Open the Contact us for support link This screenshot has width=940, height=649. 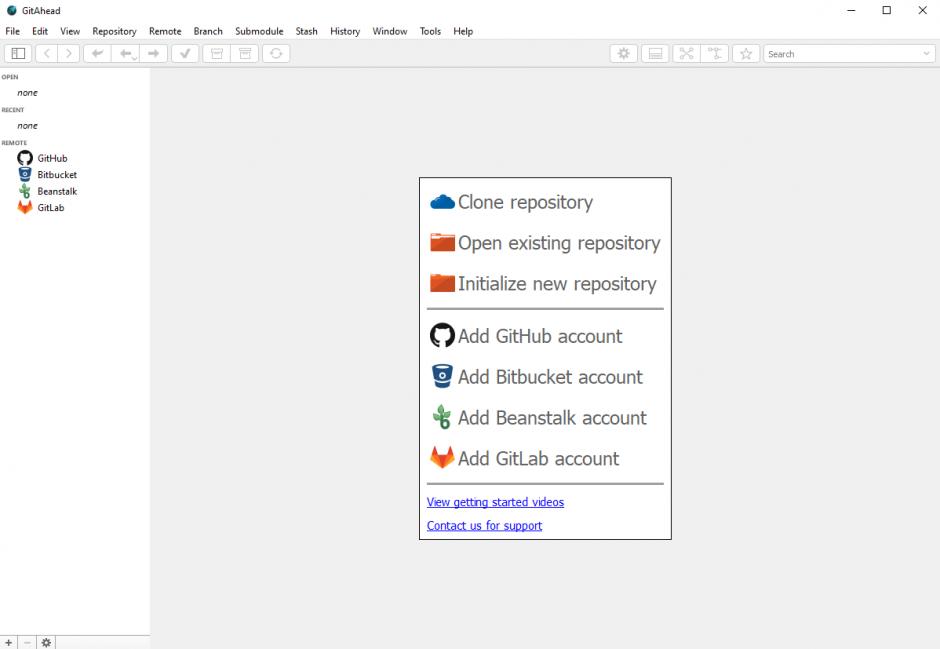(x=484, y=526)
